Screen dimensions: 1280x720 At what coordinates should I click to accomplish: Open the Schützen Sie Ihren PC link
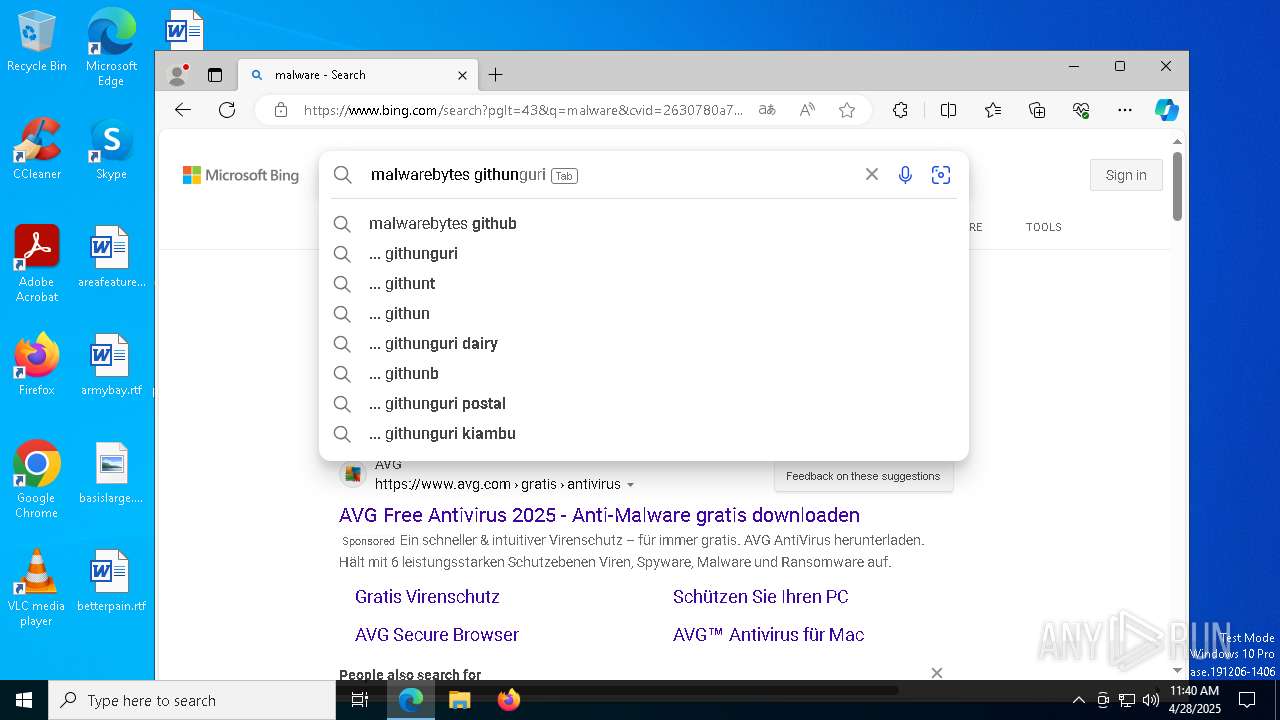point(760,597)
